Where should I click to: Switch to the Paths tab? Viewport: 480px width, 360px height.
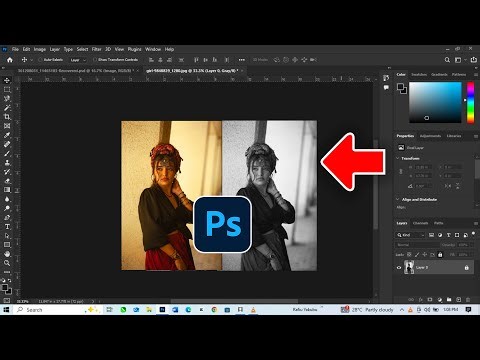click(x=439, y=223)
